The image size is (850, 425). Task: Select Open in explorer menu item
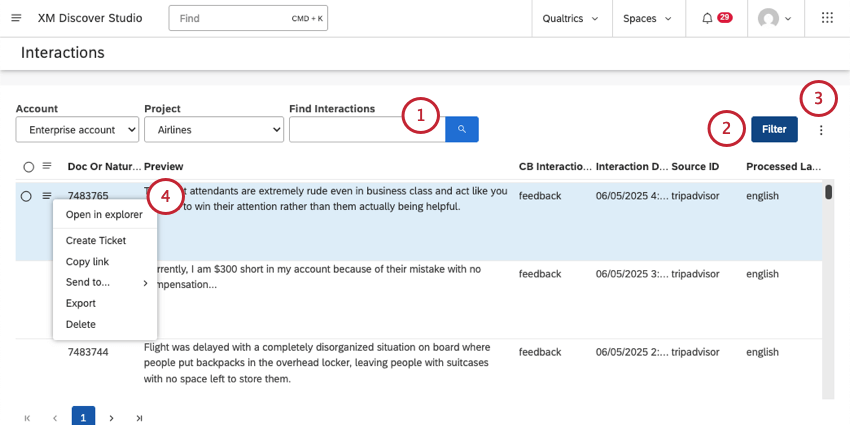pos(104,214)
